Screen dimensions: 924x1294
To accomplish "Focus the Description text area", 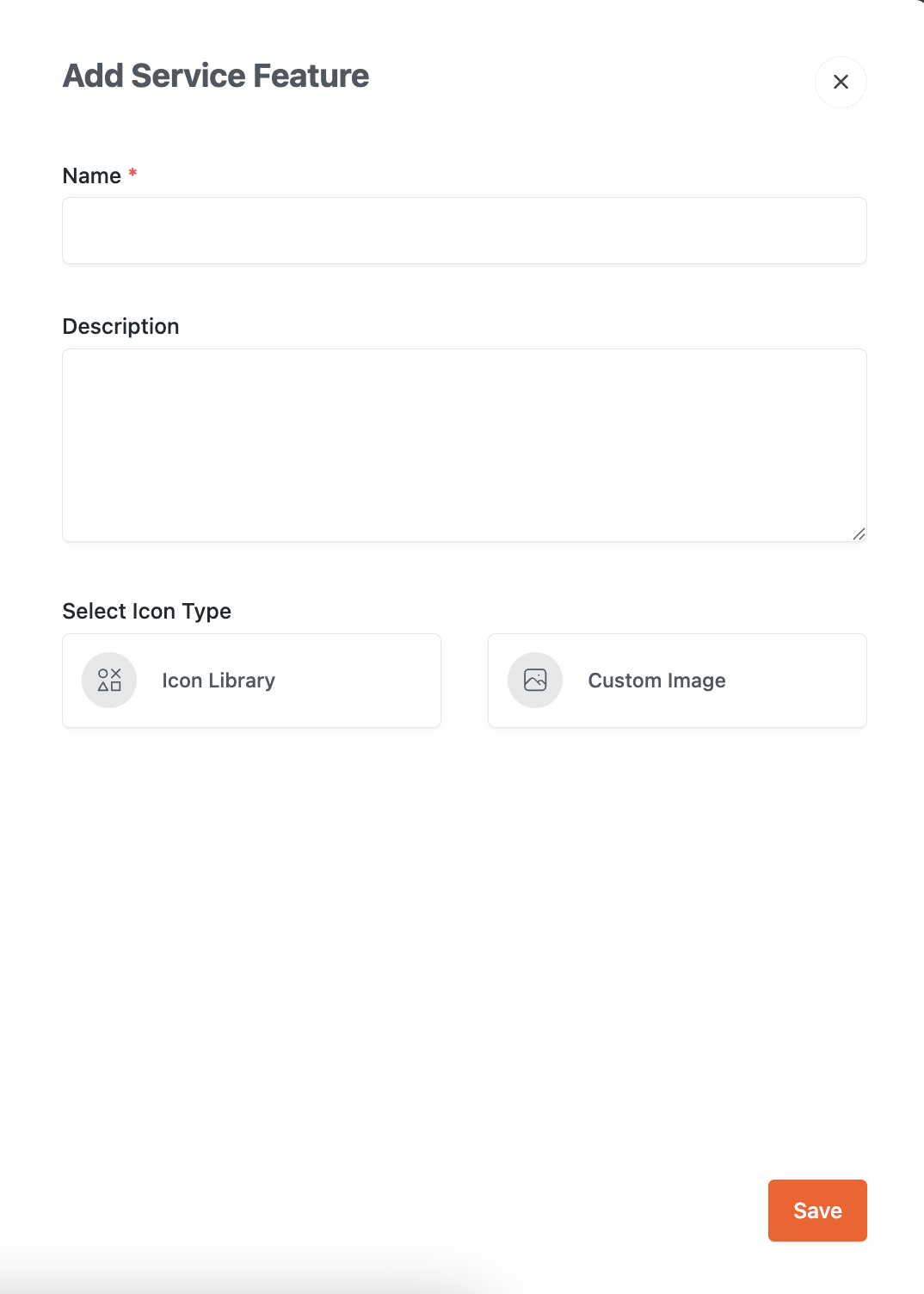I will [464, 445].
